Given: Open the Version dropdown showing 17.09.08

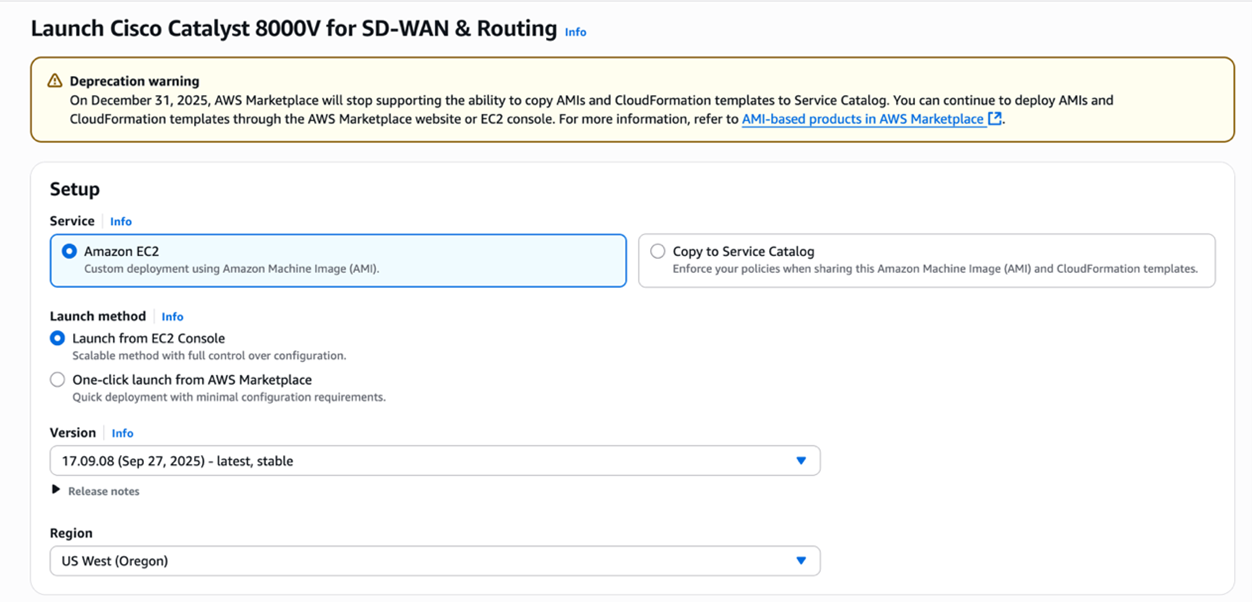Looking at the screenshot, I should tap(434, 461).
